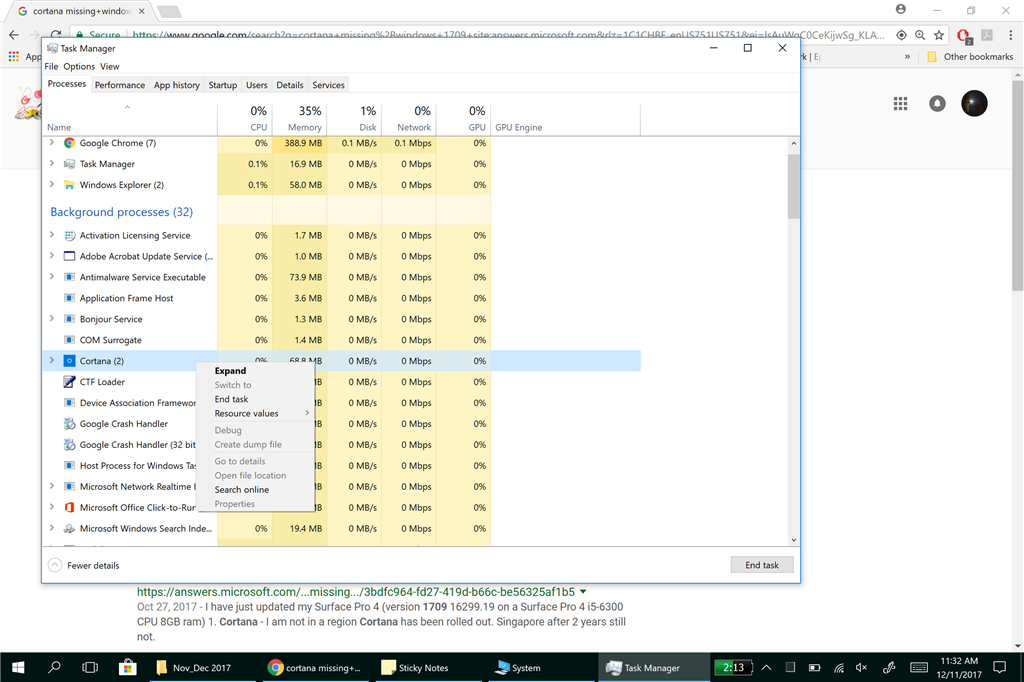Click the Windows Explorer process icon

(69, 185)
